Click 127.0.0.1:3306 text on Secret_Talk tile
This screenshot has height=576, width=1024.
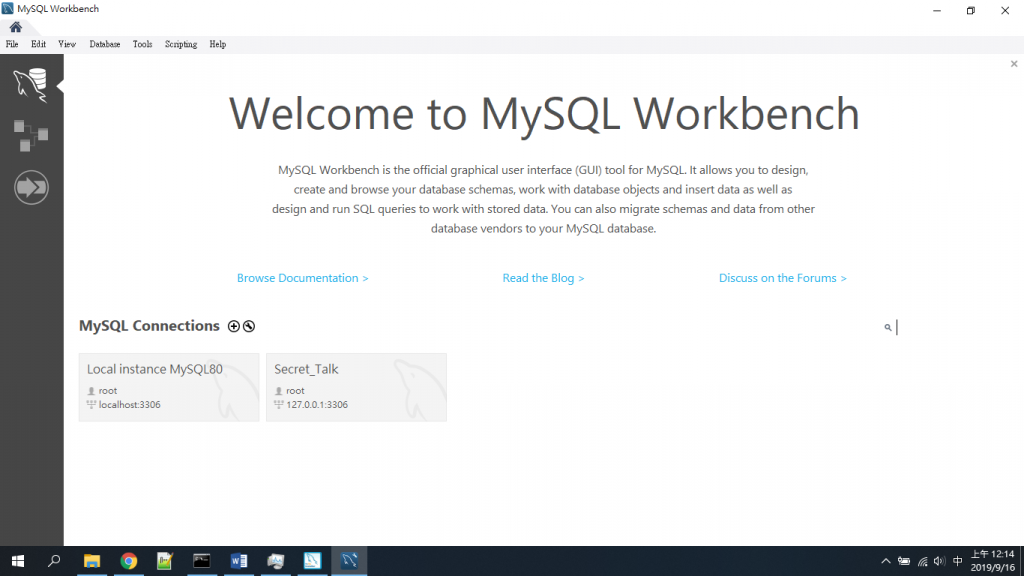317,405
